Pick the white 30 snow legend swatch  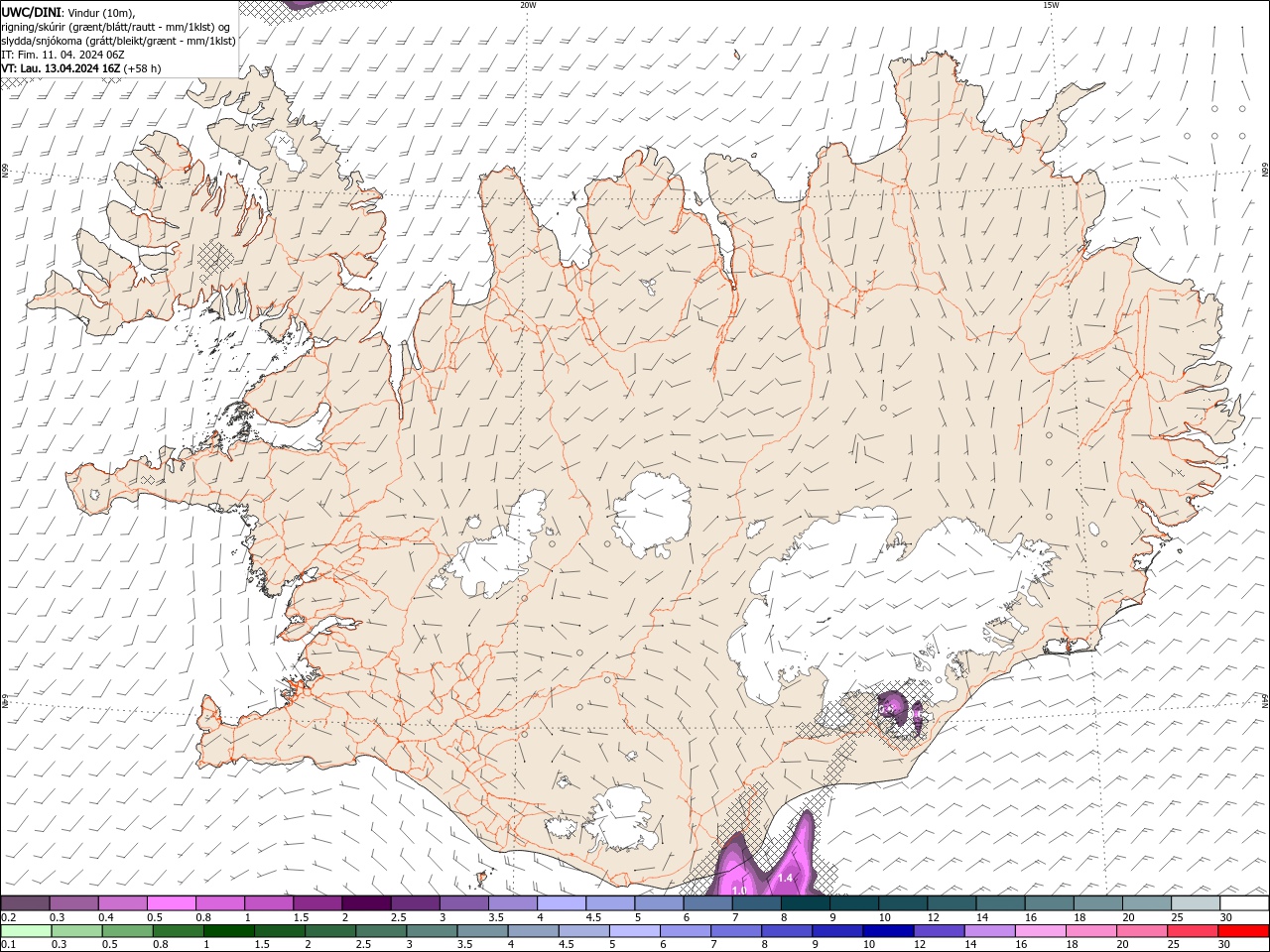(x=1244, y=902)
